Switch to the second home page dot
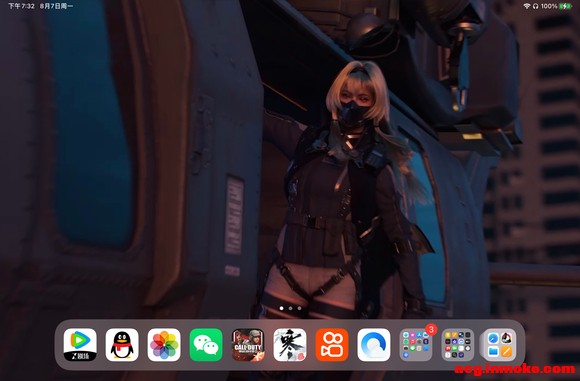The height and width of the screenshot is (381, 580). [x=290, y=308]
